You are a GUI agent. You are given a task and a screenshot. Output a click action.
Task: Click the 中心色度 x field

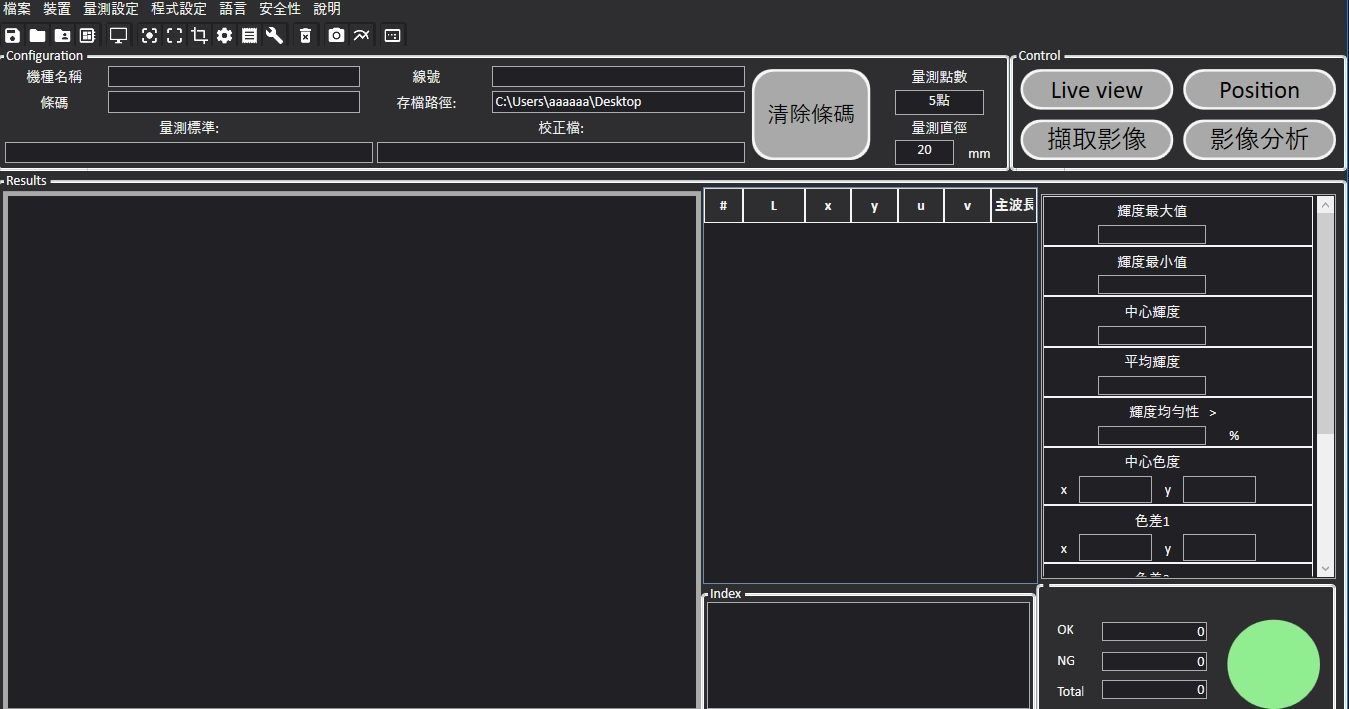(x=1115, y=490)
